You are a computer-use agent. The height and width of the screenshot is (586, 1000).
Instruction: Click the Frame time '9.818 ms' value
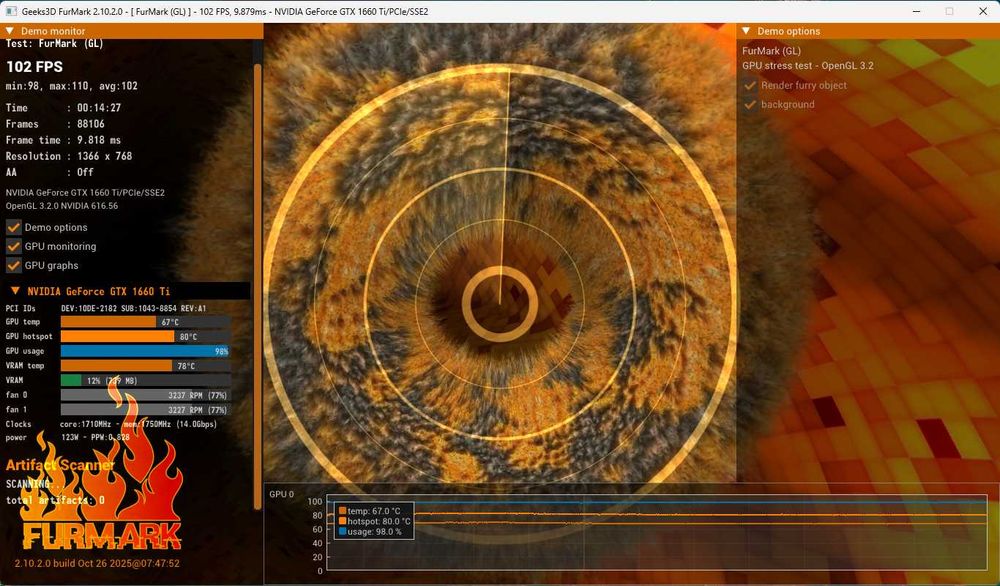pos(99,140)
